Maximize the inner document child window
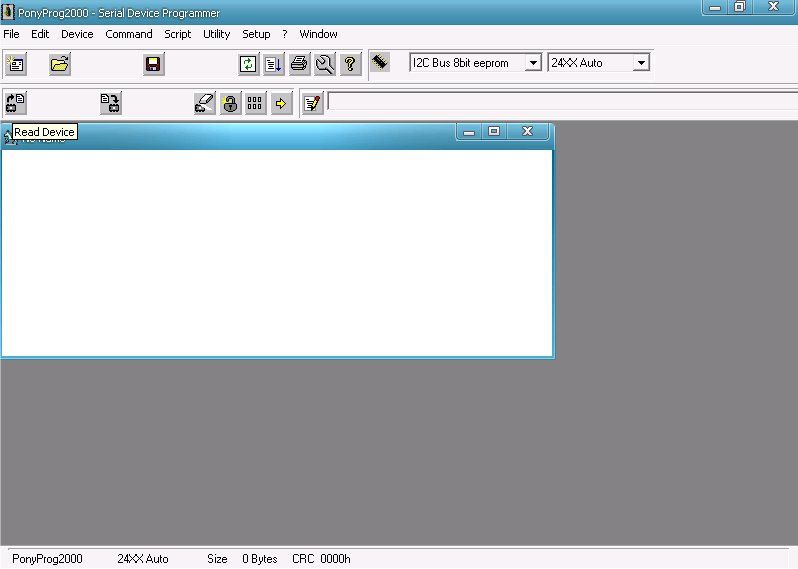This screenshot has width=798, height=569. click(494, 131)
